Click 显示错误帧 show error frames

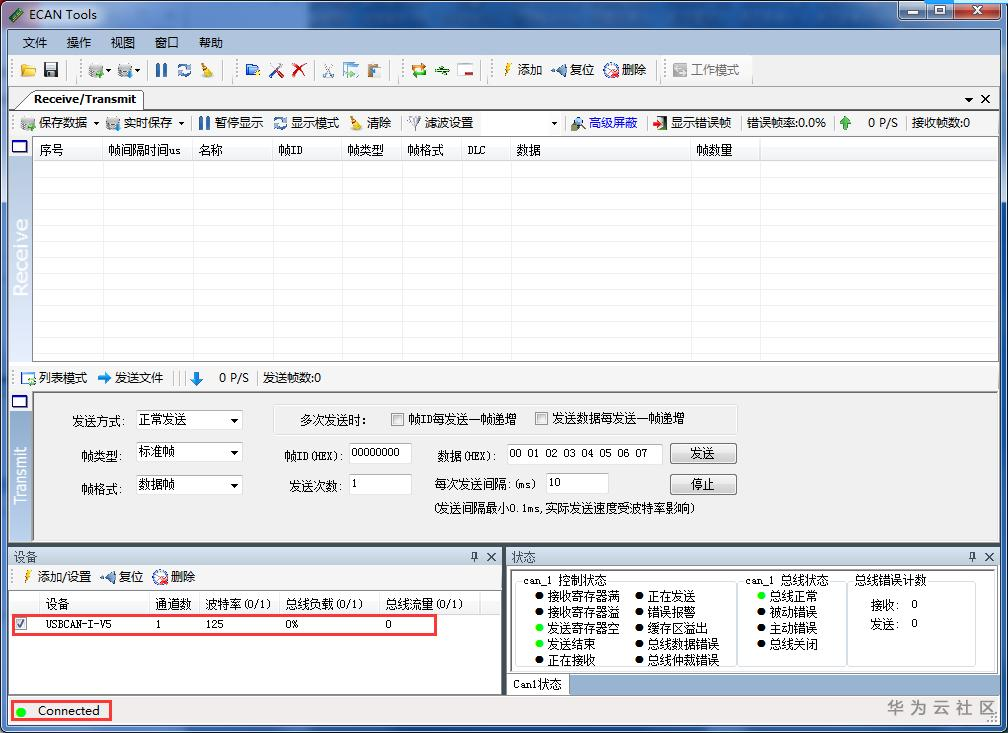(x=692, y=123)
